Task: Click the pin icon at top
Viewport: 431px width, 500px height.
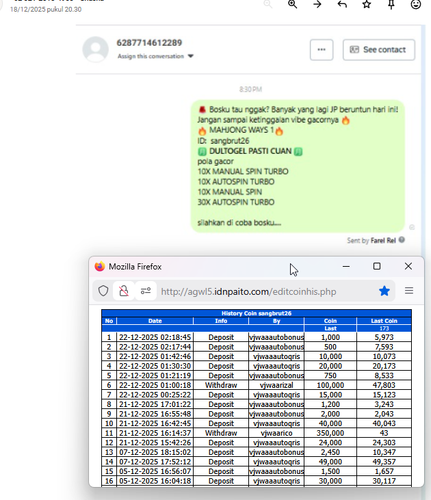Action: [391, 4]
